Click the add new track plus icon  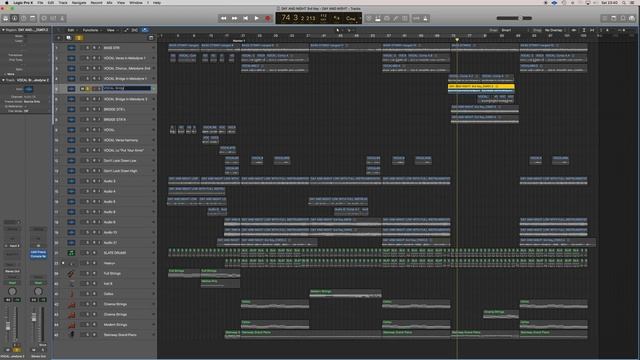58,38
